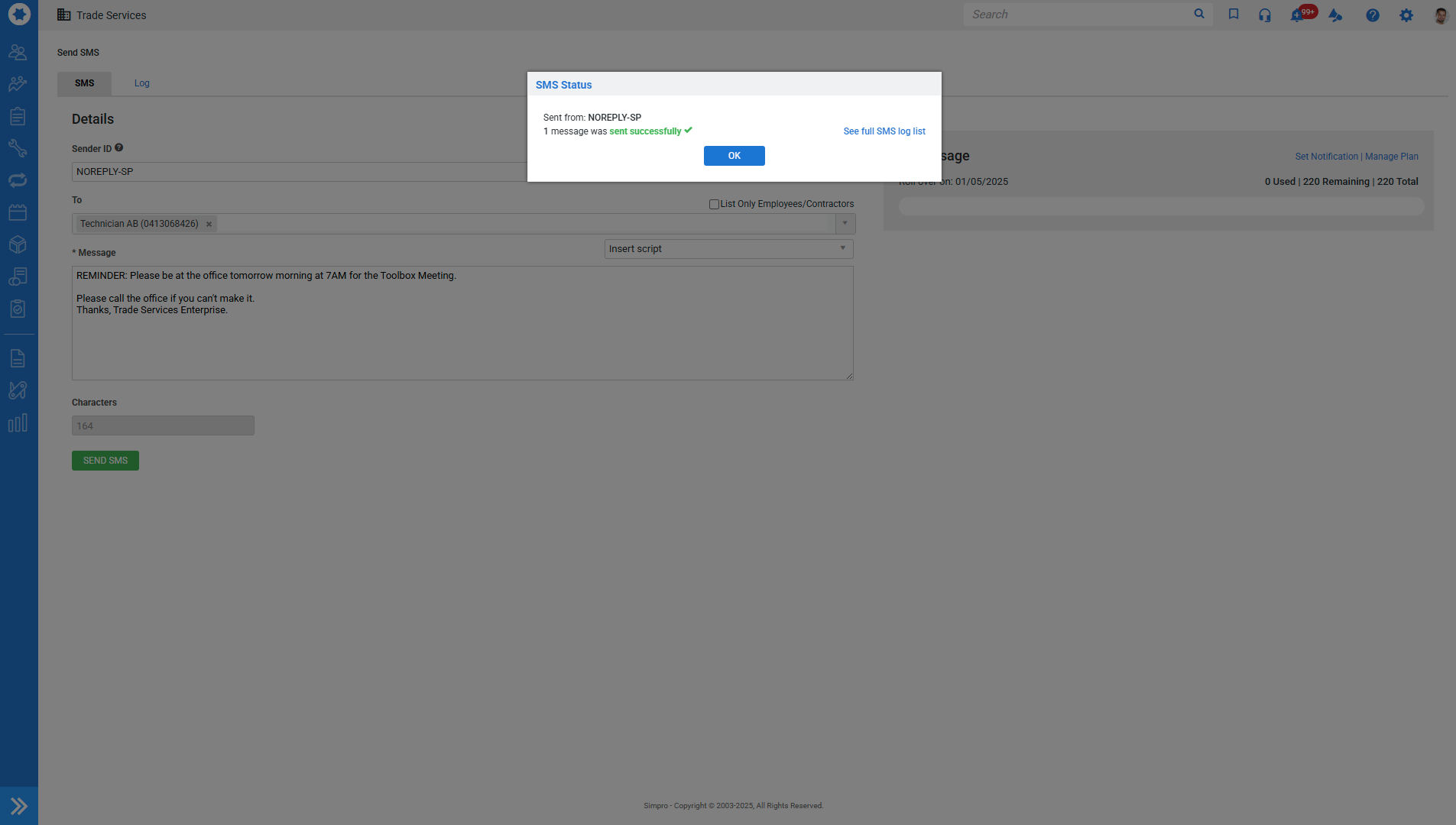
Task: Select the SMS tab
Action: click(x=84, y=83)
